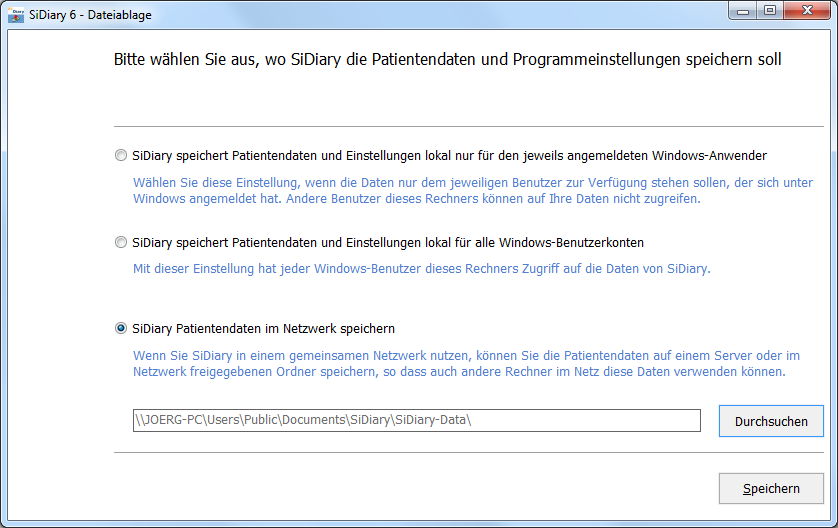The height and width of the screenshot is (528, 838).
Task: Select radio button for Netzwerk speichern
Action: click(x=121, y=328)
